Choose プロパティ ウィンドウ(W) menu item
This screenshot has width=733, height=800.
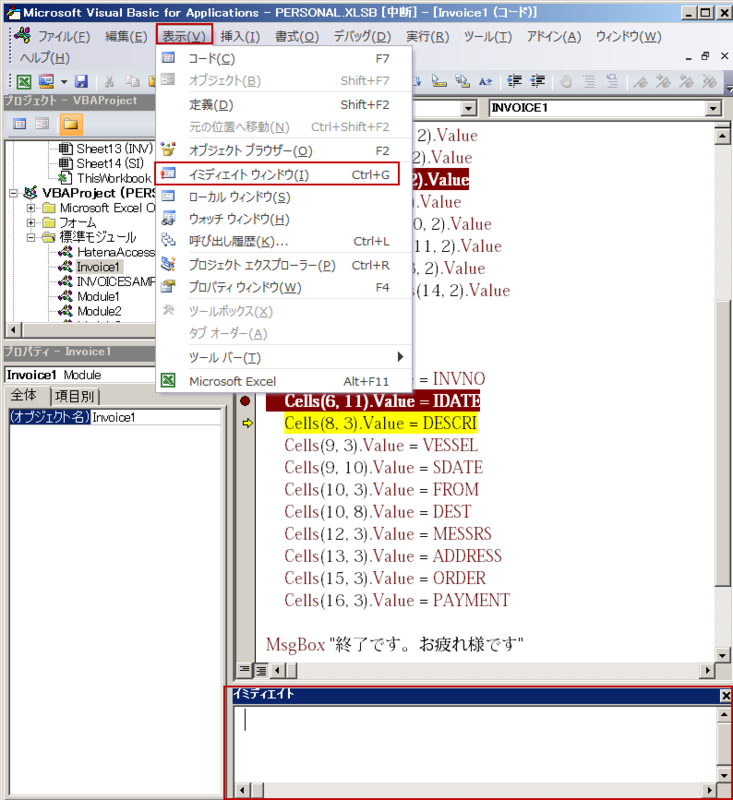[x=284, y=287]
